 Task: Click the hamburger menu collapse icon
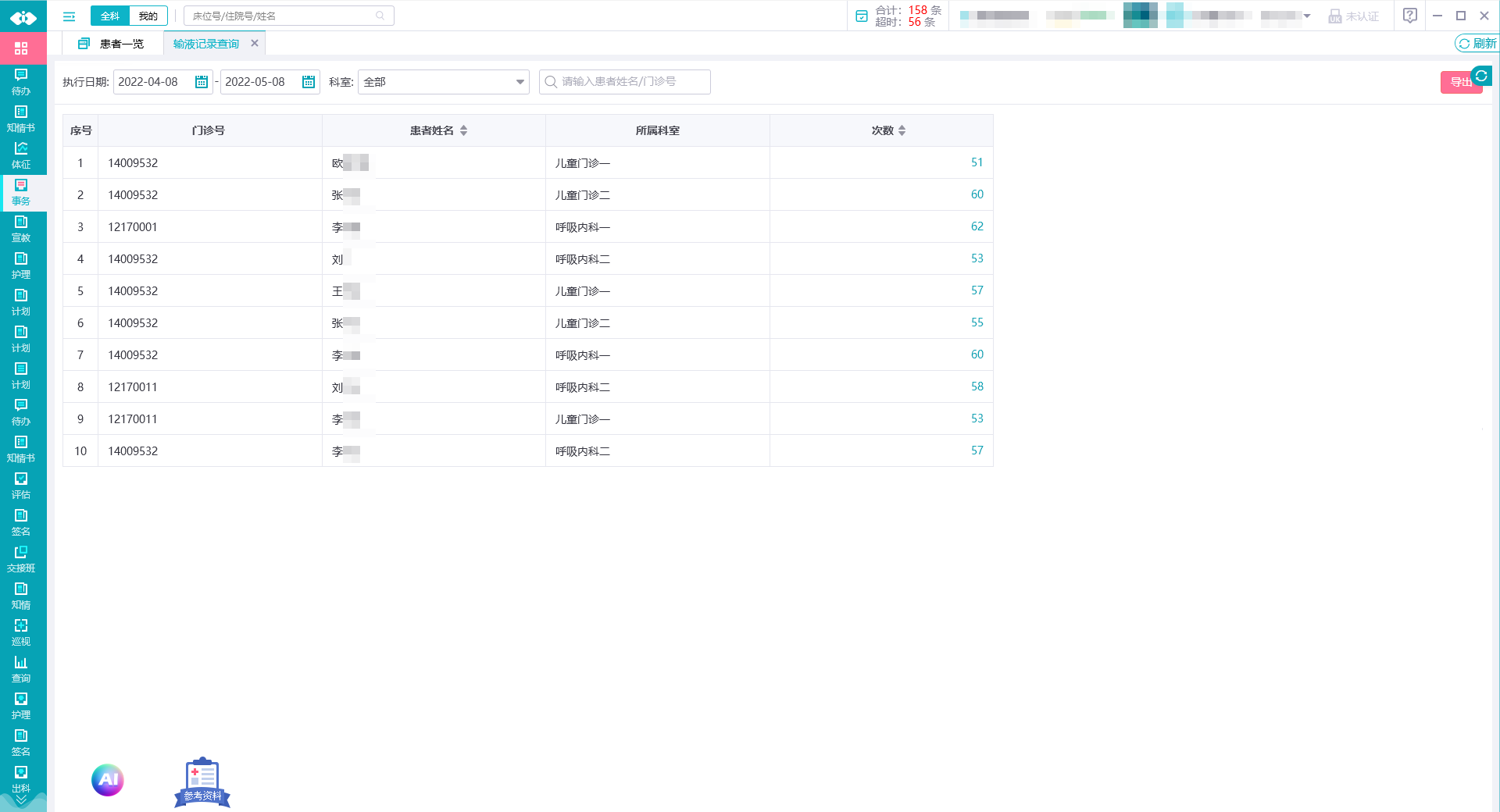[69, 16]
